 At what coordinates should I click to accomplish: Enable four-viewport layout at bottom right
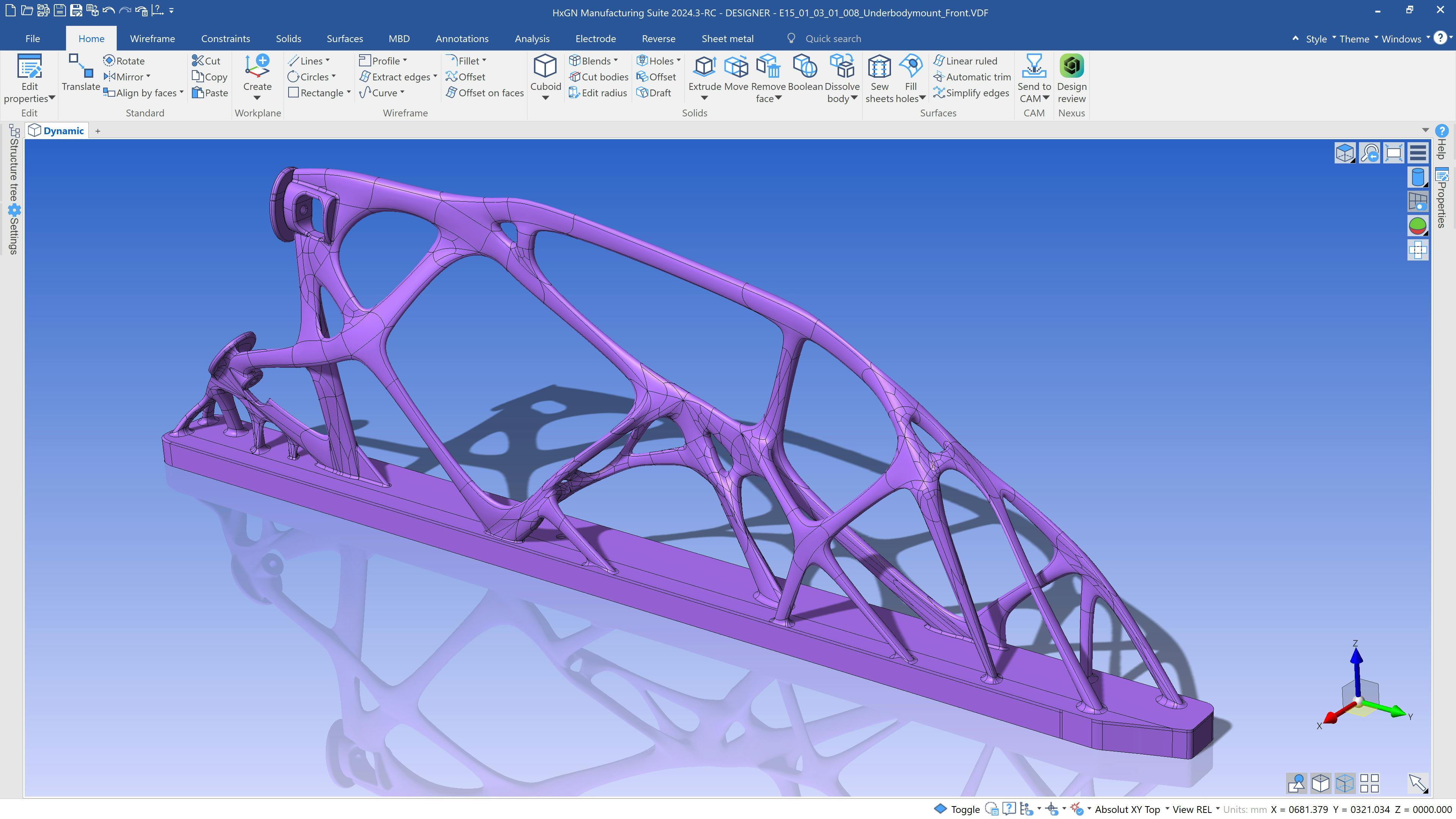(x=1368, y=783)
